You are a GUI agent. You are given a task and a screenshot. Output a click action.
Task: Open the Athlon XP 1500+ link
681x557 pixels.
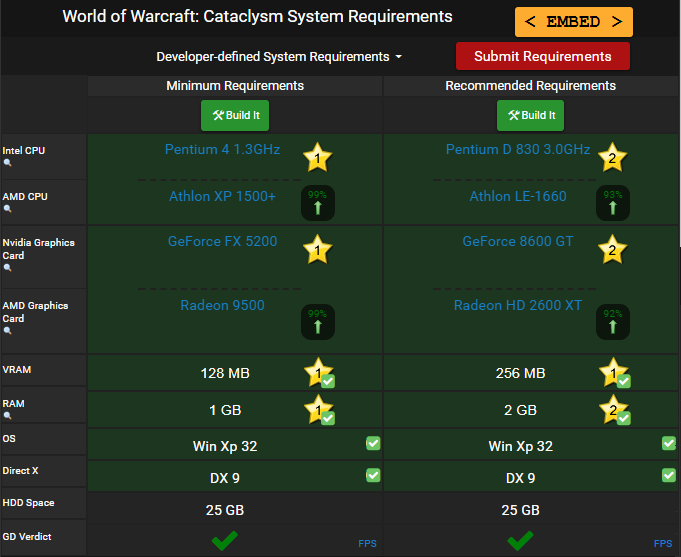point(222,196)
